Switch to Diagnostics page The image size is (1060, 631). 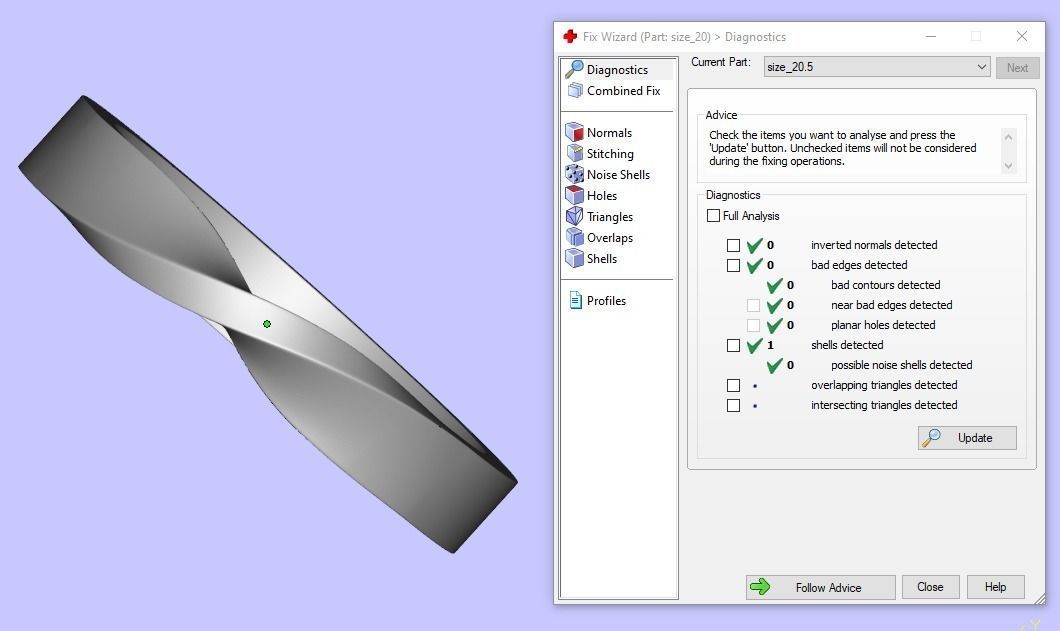pyautogui.click(x=617, y=70)
